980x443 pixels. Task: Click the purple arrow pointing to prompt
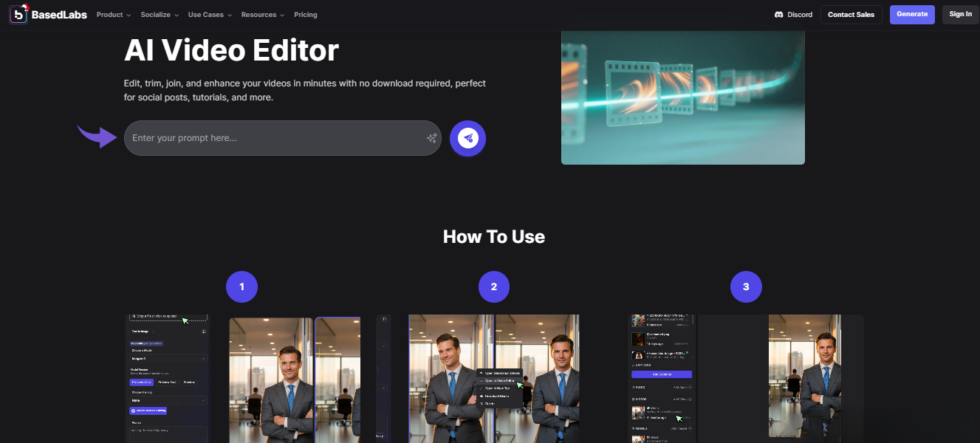click(97, 136)
